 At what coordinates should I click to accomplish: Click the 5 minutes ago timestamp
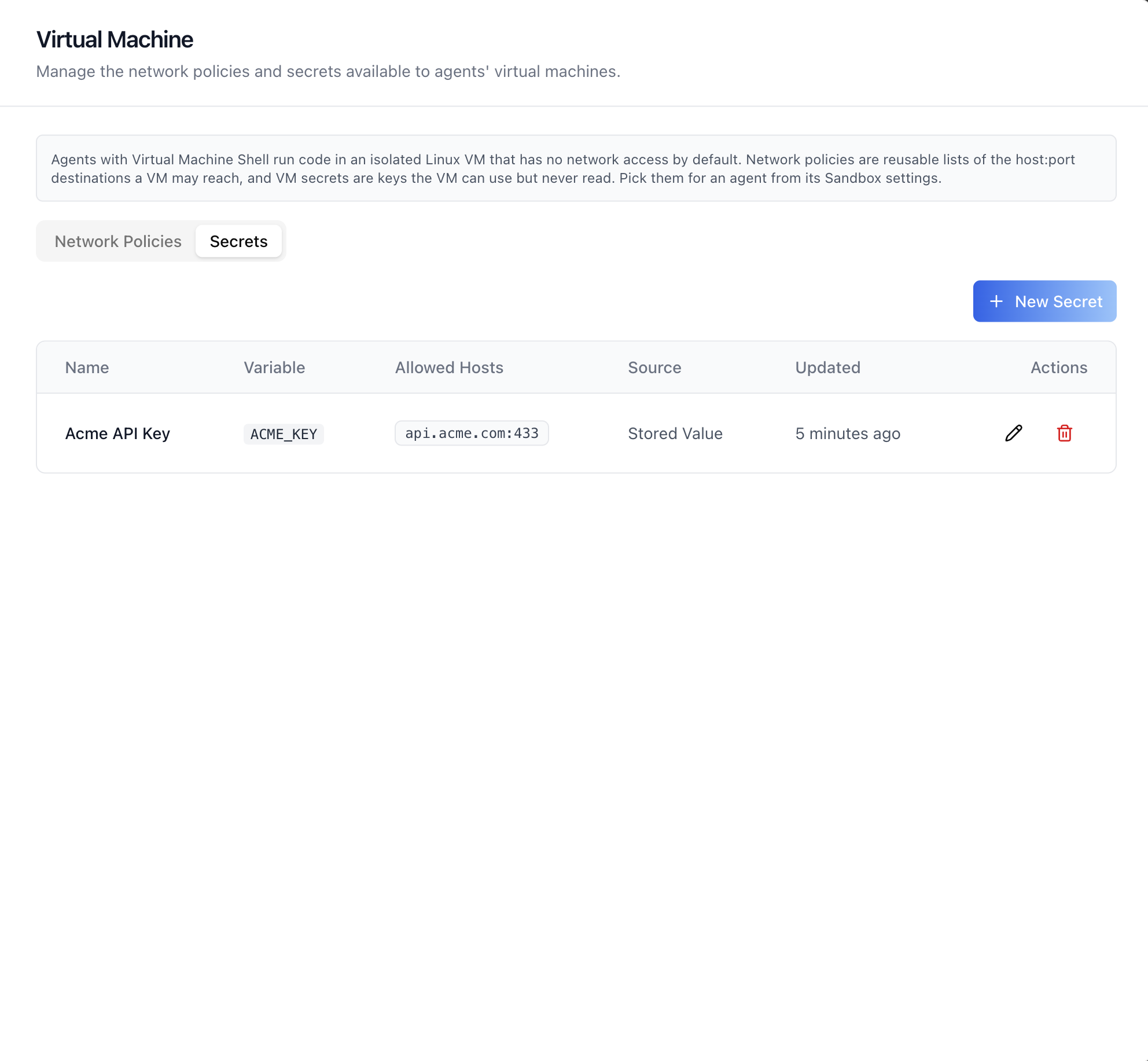pos(848,433)
